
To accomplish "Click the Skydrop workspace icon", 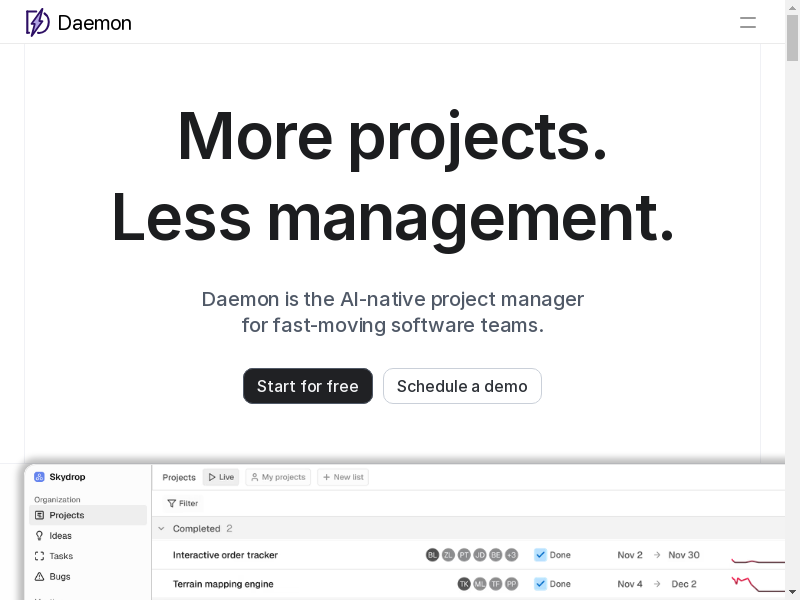I will click(x=39, y=477).
